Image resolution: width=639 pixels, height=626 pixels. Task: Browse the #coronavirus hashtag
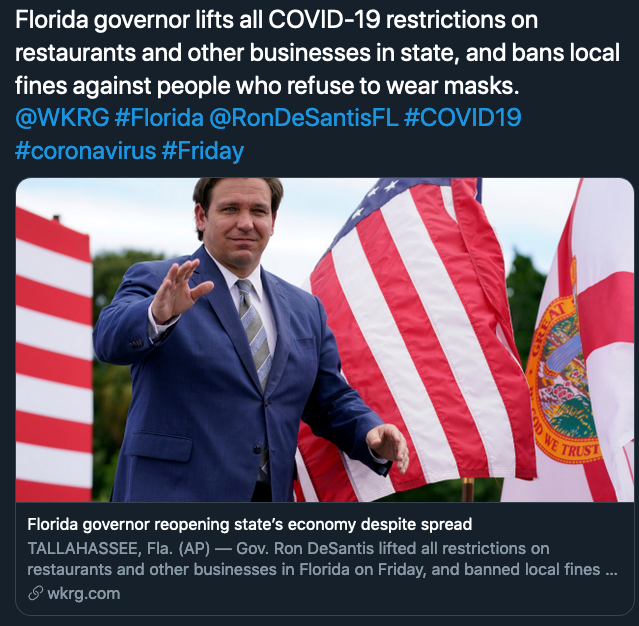[x=86, y=151]
